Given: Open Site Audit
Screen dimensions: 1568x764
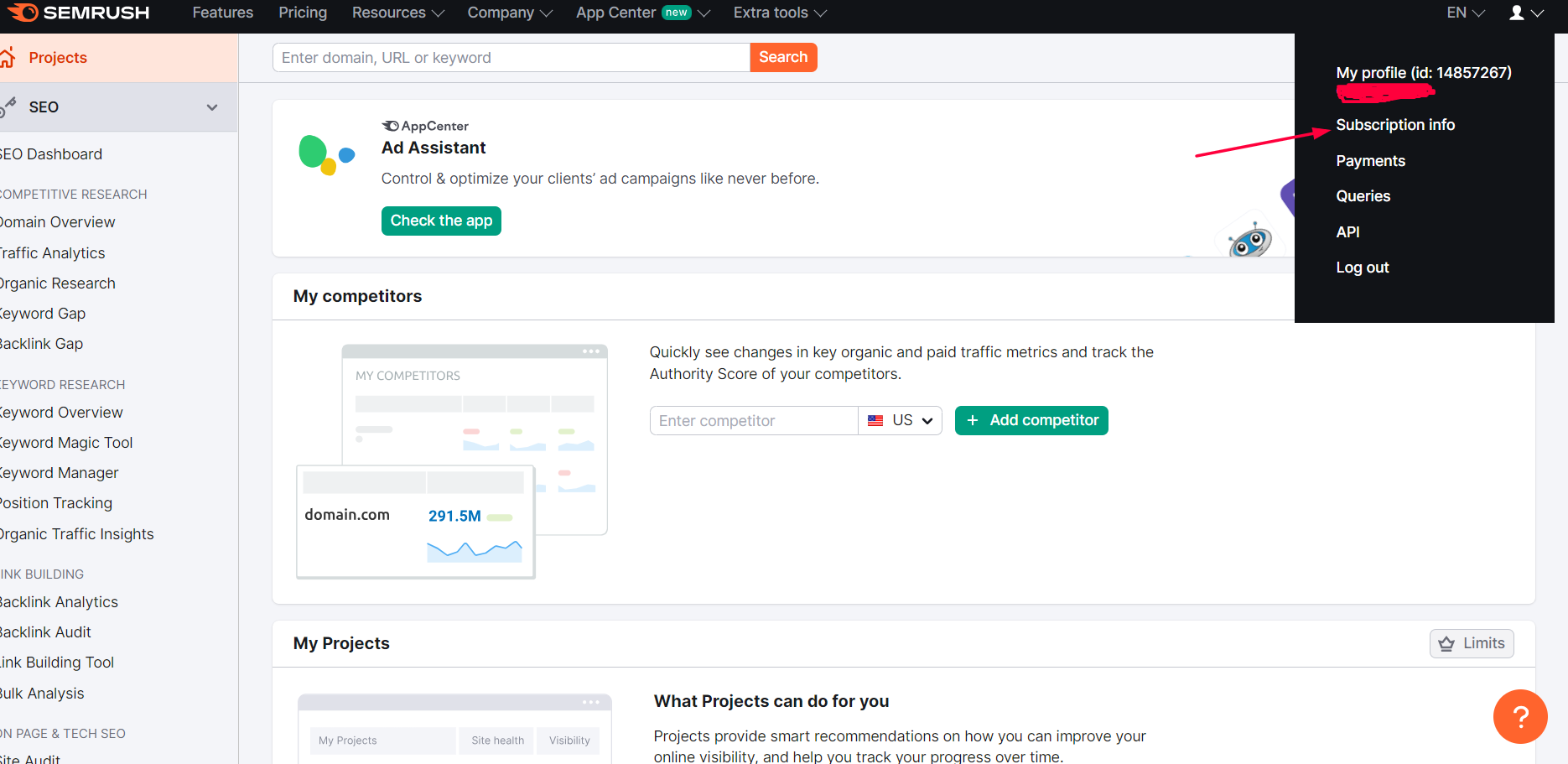Looking at the screenshot, I should (x=30, y=758).
